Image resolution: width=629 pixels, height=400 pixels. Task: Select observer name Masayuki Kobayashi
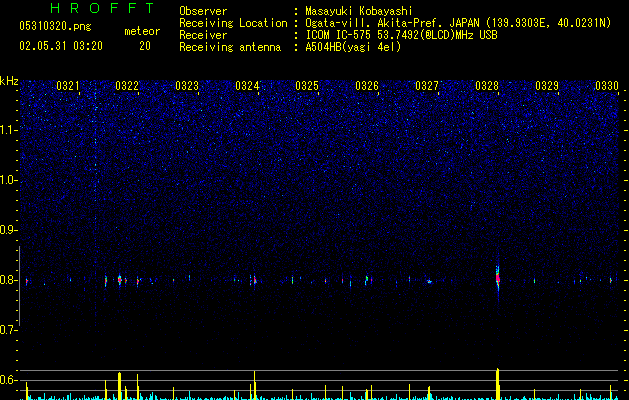[x=359, y=11]
